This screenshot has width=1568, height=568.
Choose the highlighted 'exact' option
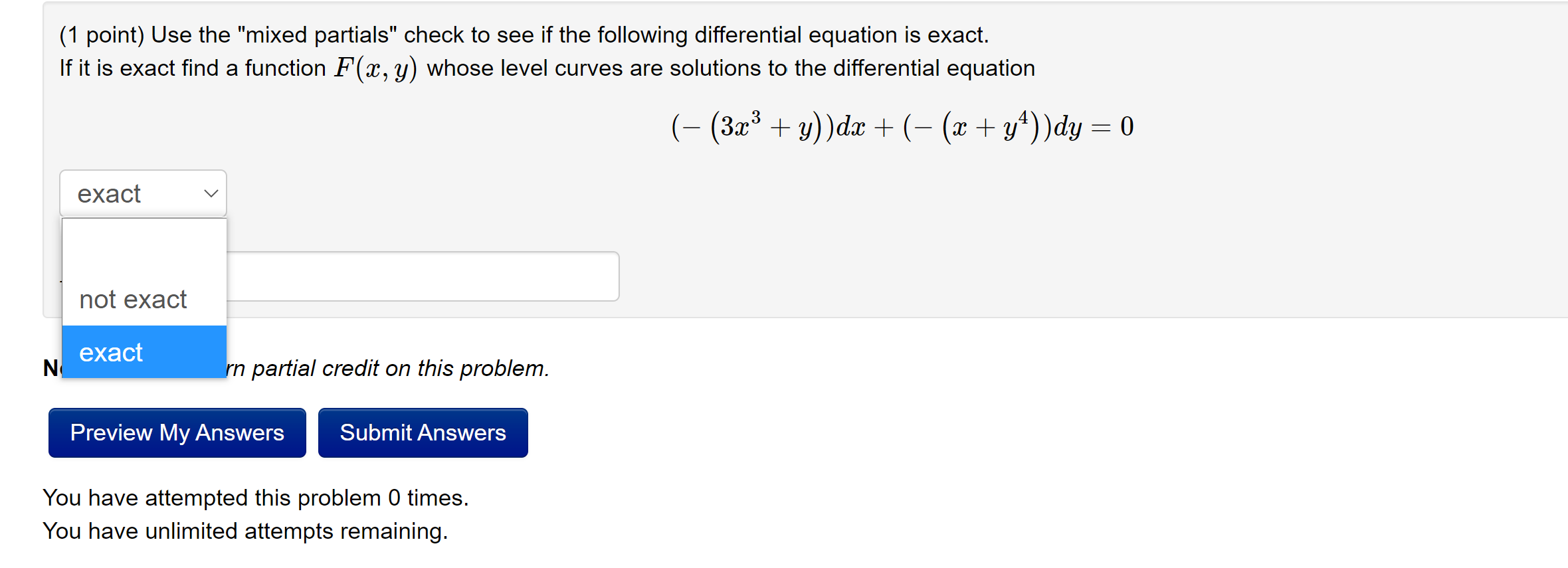tap(110, 351)
